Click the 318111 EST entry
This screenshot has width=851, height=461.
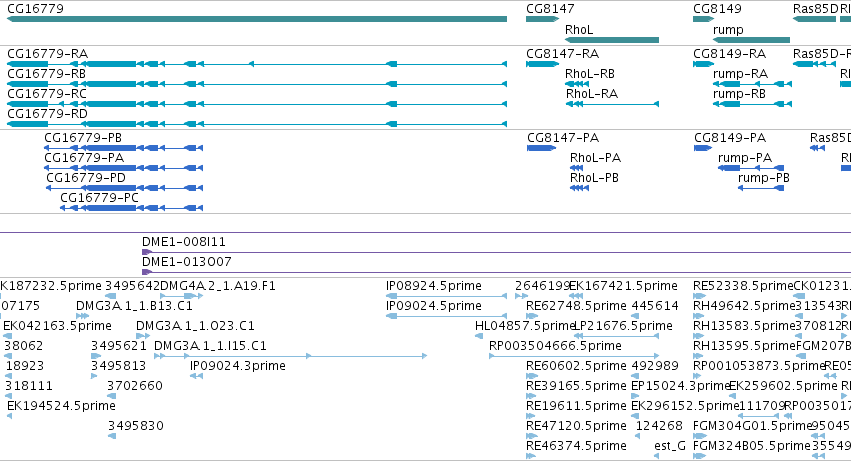point(8,396)
